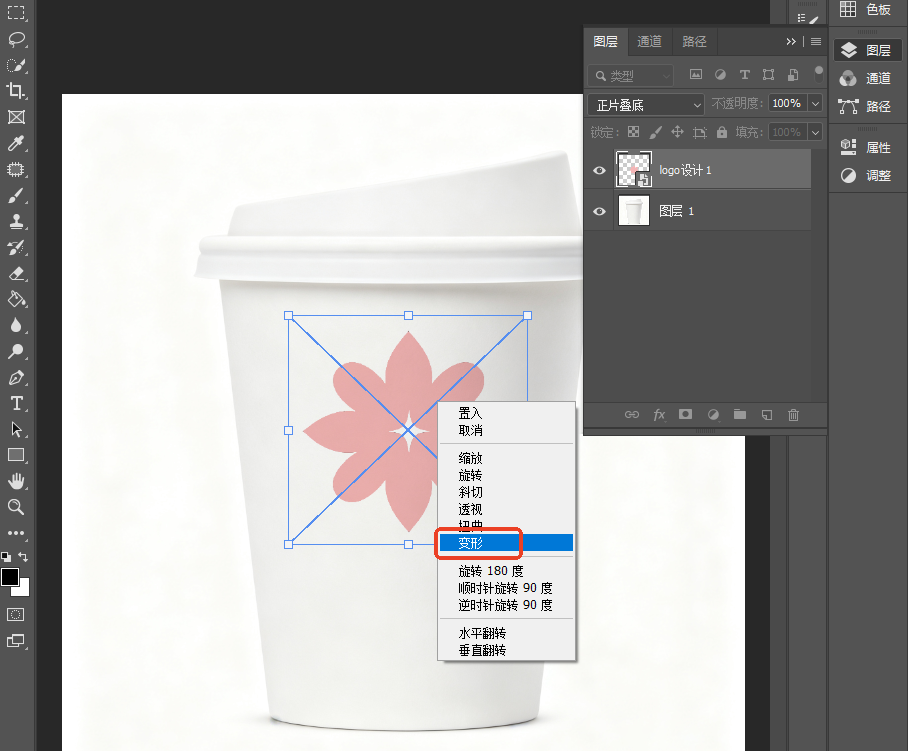Select the Rectangular Marquee tool
This screenshot has width=908, height=751.
coord(16,13)
